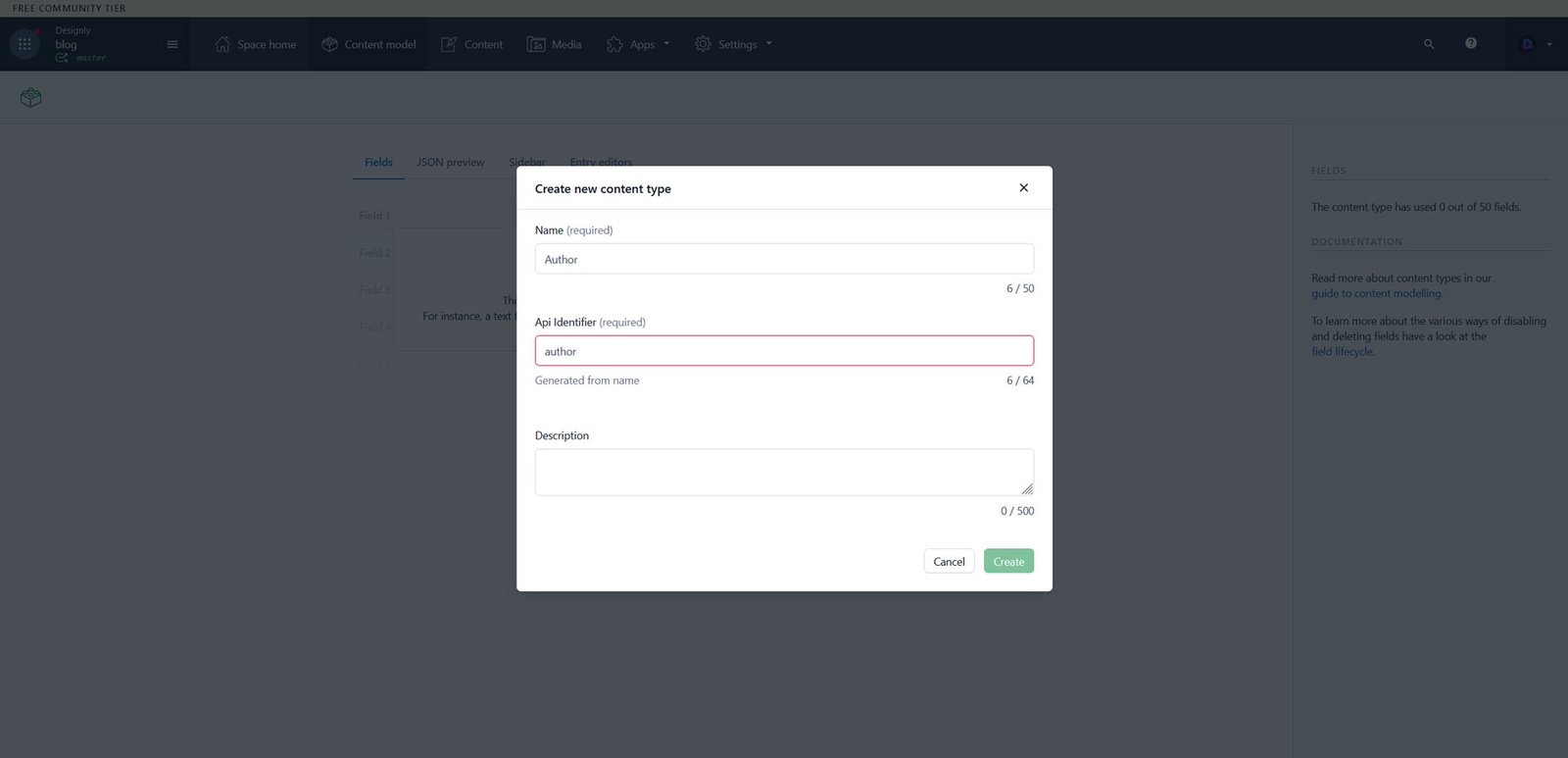Viewport: 1568px width, 758px height.
Task: Click the Media image icon
Action: coord(536,44)
